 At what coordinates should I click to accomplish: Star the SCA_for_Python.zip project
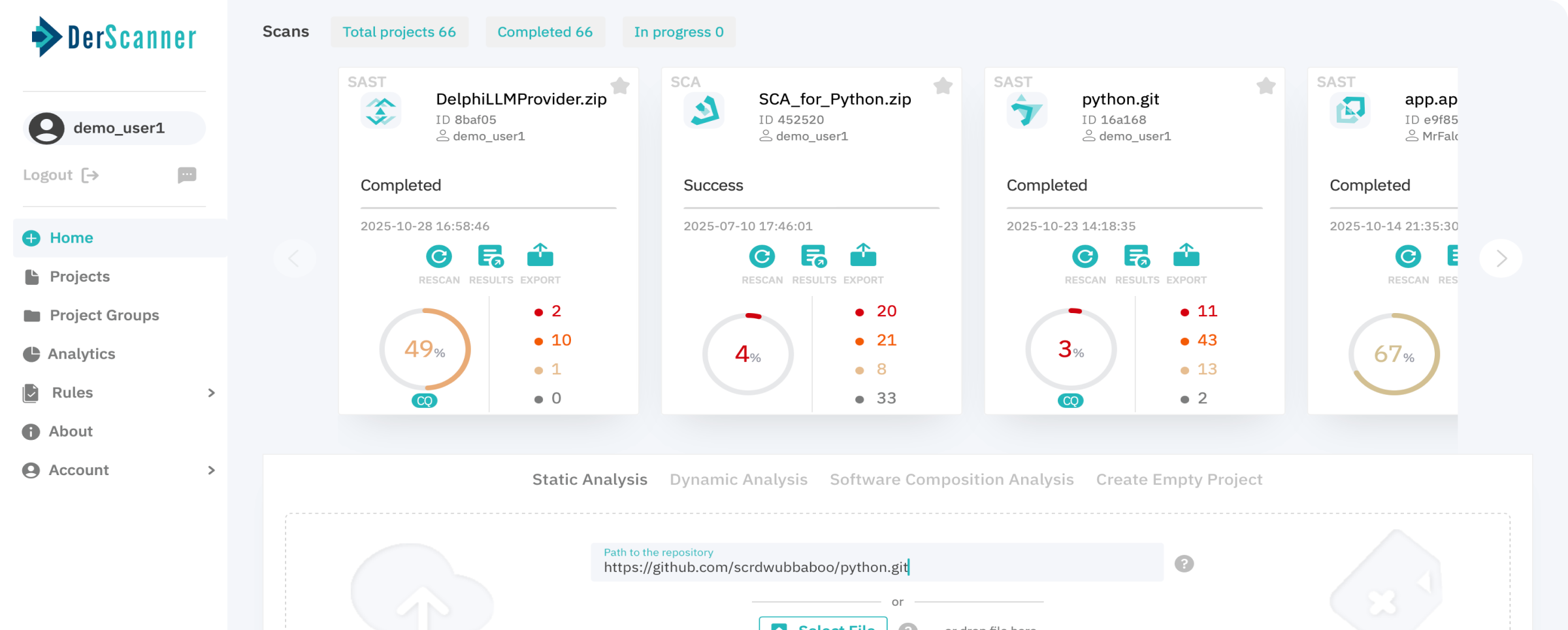[942, 86]
